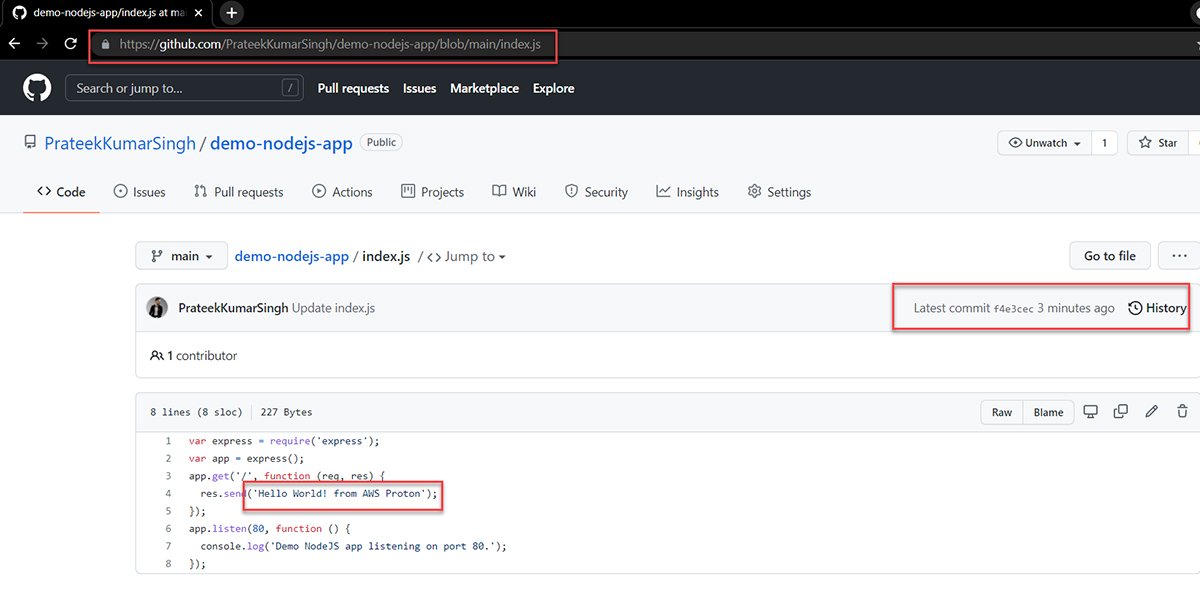The height and width of the screenshot is (607, 1200).
Task: Copy the file contents using copy icon
Action: point(1120,411)
